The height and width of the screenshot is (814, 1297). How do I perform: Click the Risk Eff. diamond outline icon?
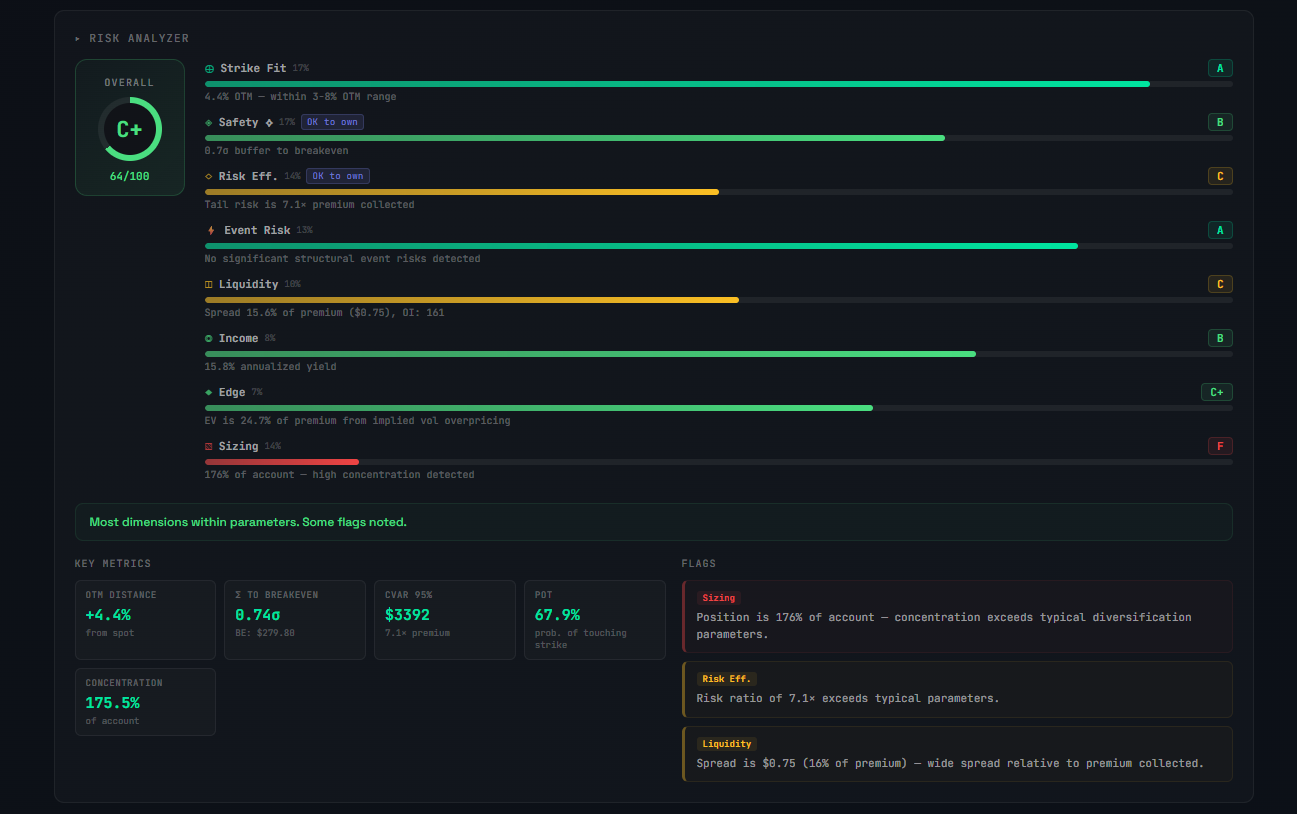coord(208,176)
